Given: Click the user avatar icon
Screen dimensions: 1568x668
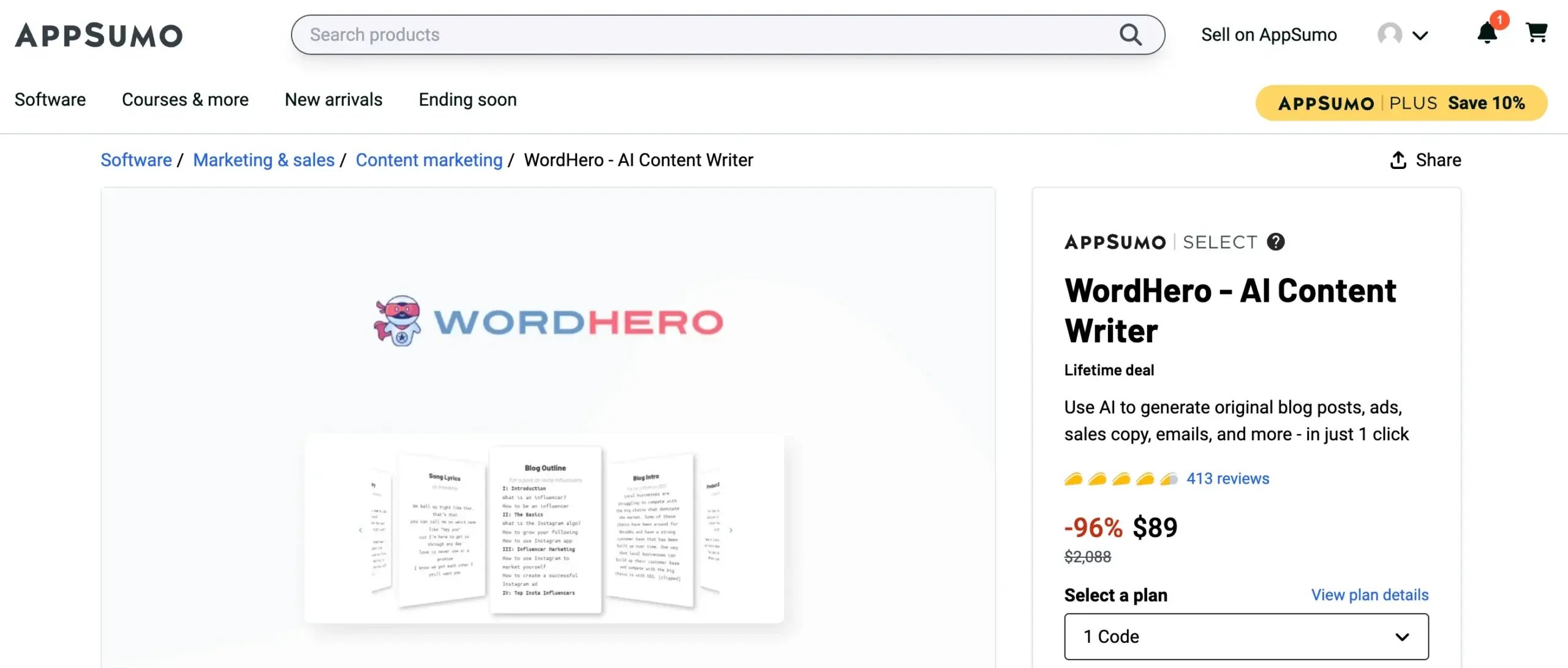Looking at the screenshot, I should 1389,34.
